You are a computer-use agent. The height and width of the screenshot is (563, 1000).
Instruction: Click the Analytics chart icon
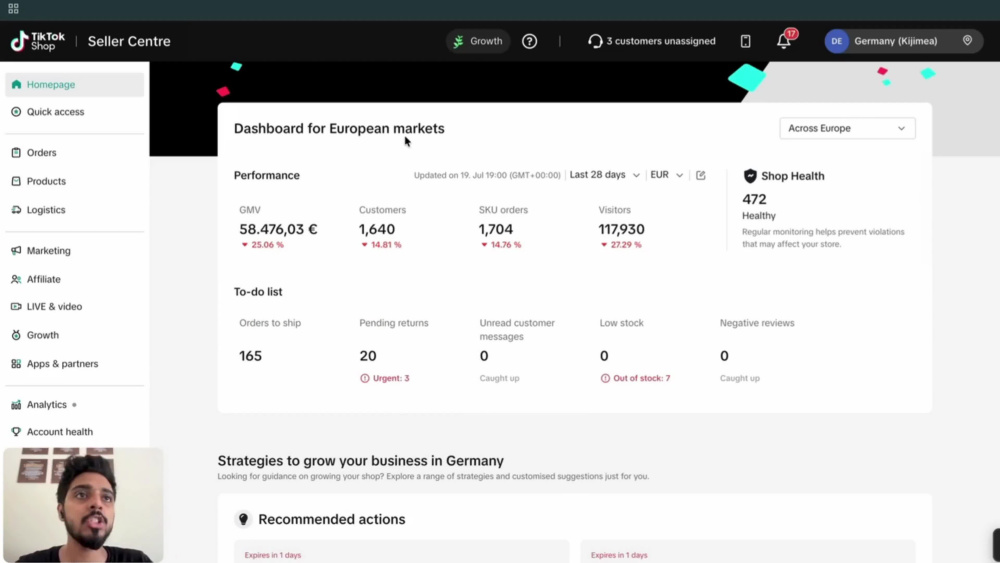pos(16,404)
